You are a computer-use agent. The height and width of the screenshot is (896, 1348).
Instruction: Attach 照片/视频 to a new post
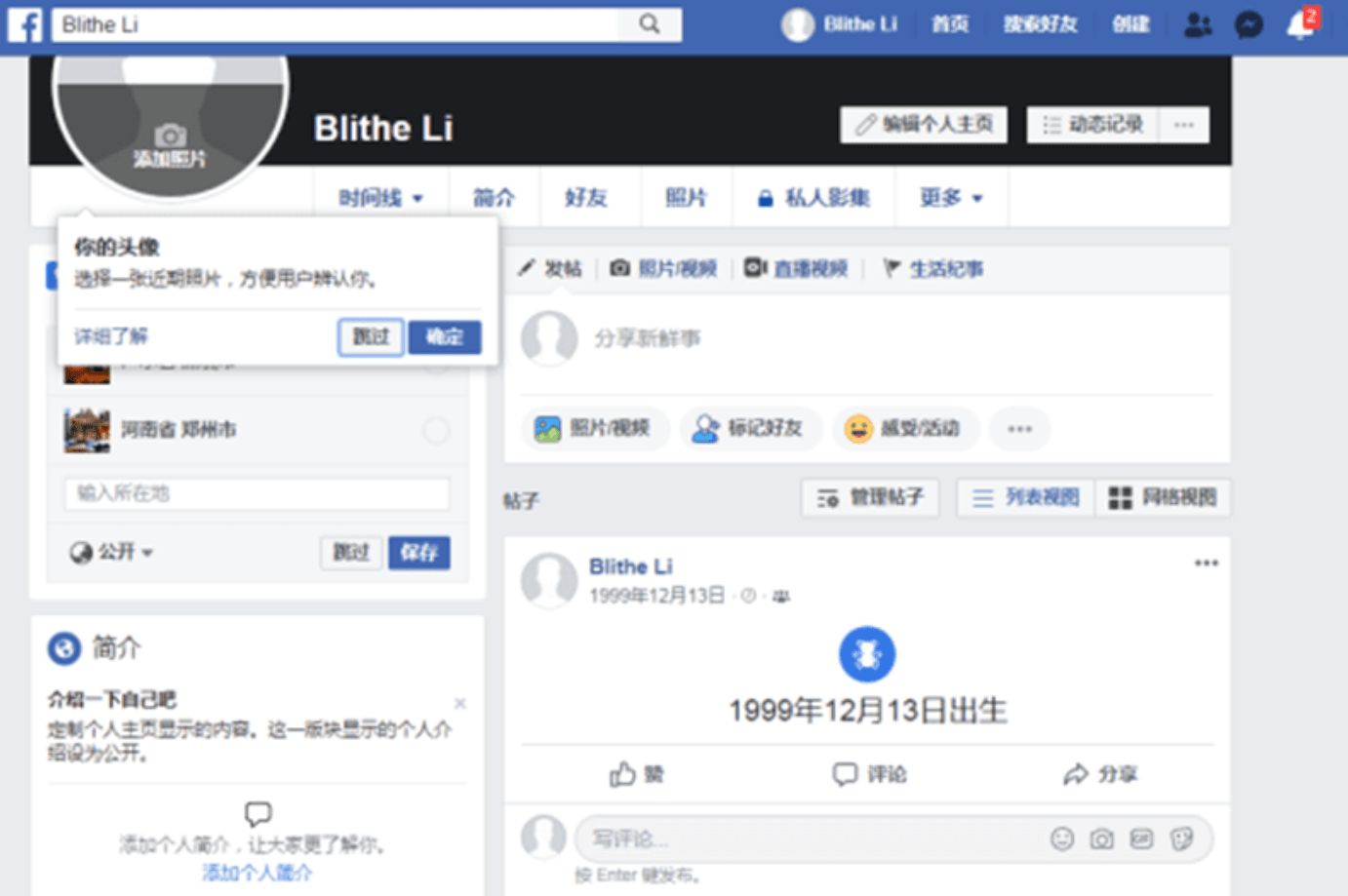(595, 429)
